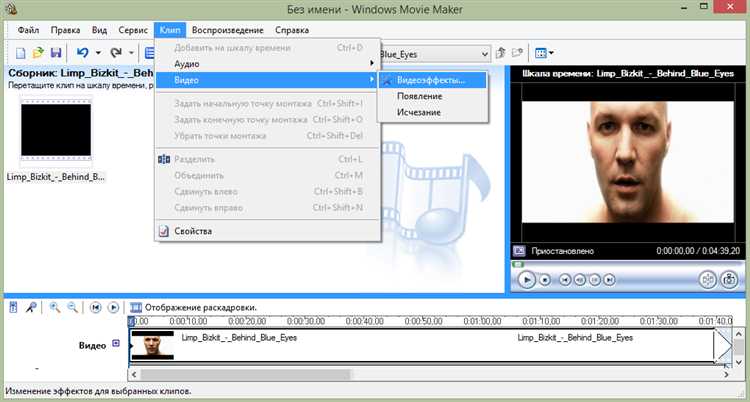Open the Файл menu
Screen dimensions: 750x402
point(28,30)
